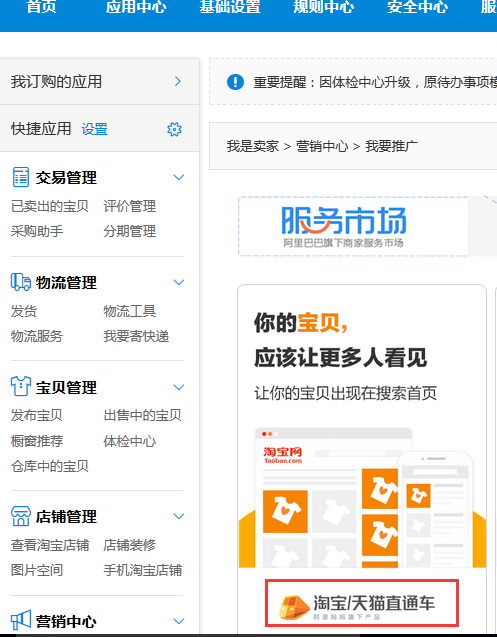Click the blue exclamation reminder icon
Viewport: 497px width, 637px height.
[x=235, y=82]
